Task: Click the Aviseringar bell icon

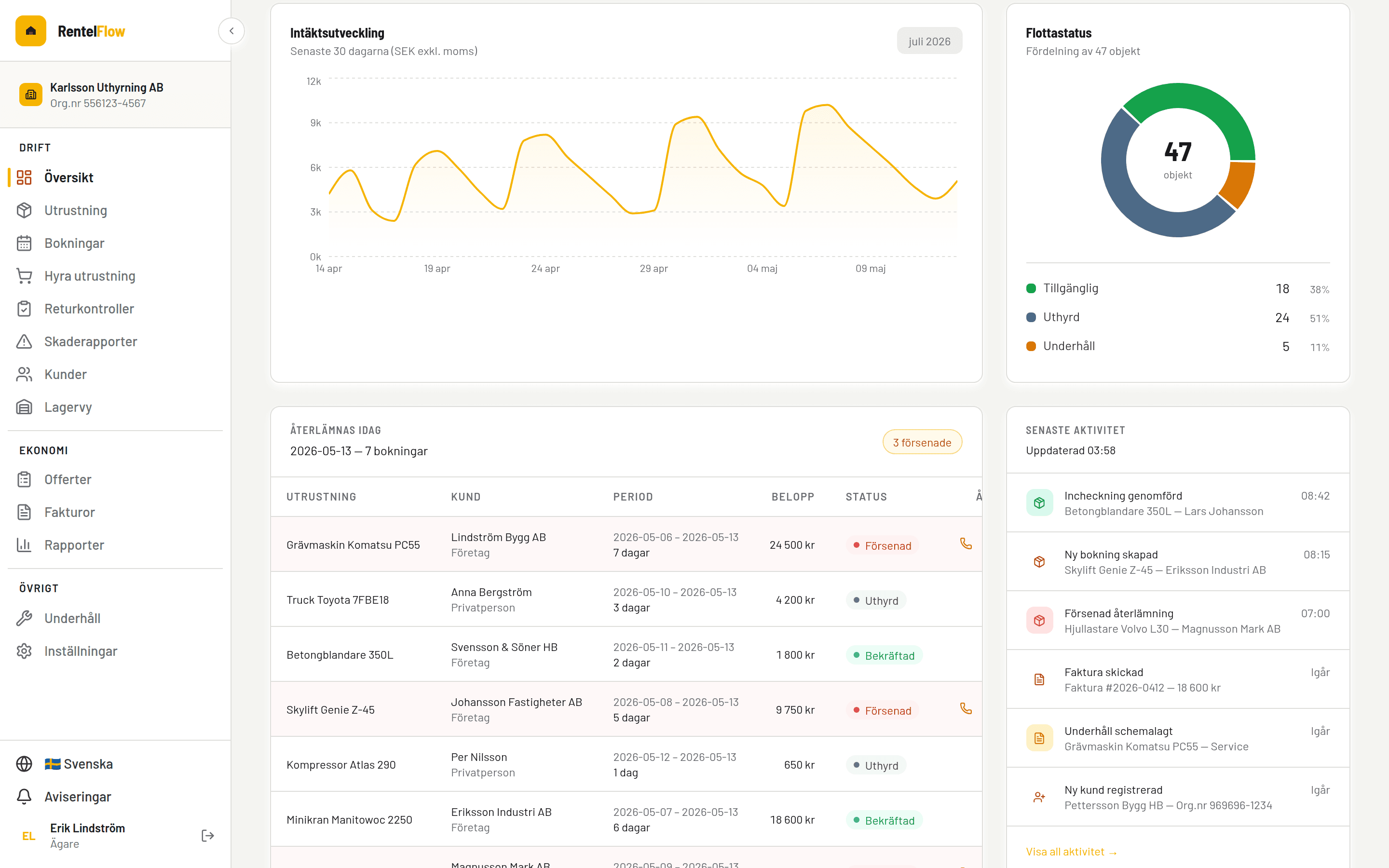Action: tap(24, 796)
